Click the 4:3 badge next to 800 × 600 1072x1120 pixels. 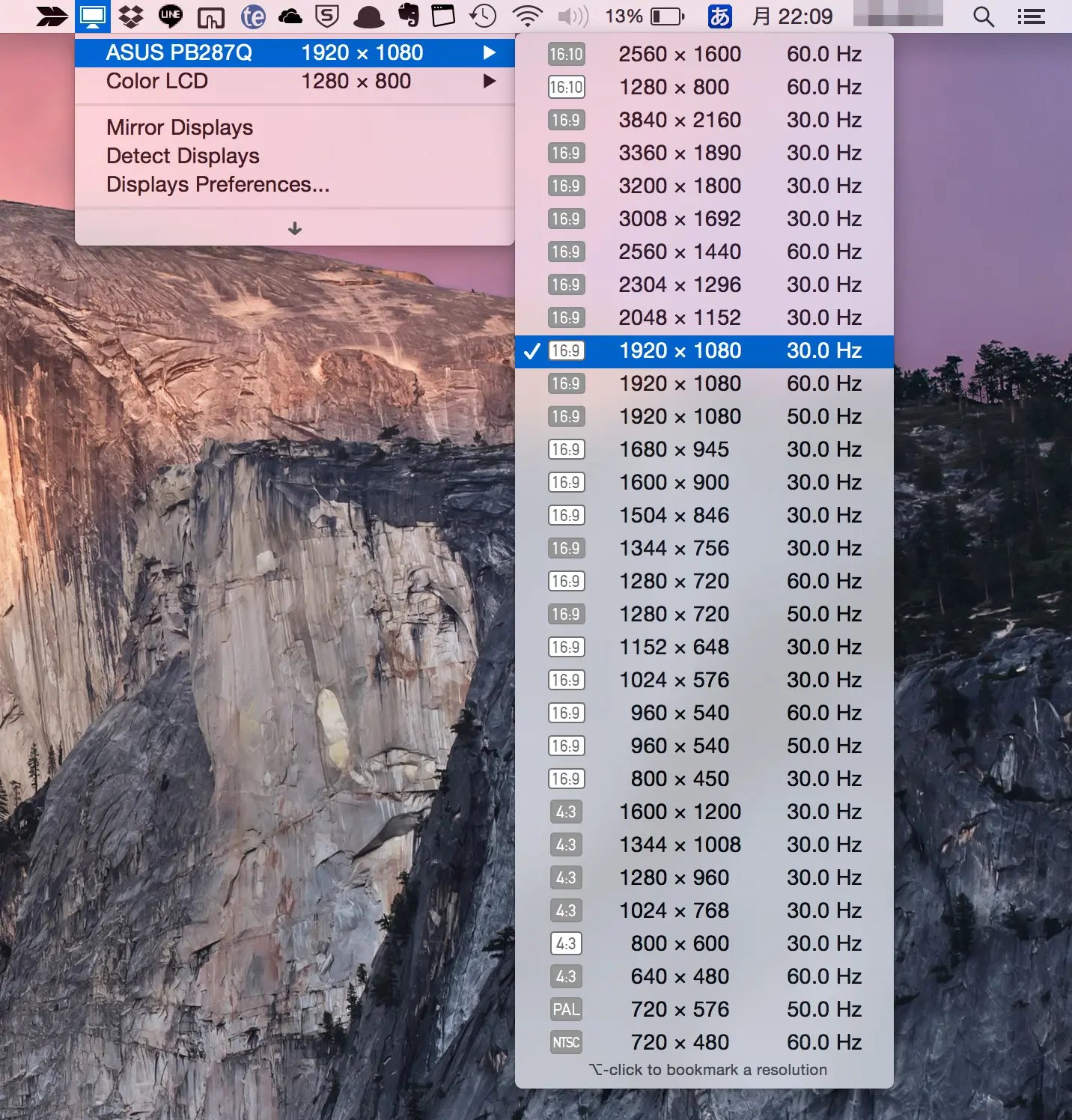click(x=566, y=943)
